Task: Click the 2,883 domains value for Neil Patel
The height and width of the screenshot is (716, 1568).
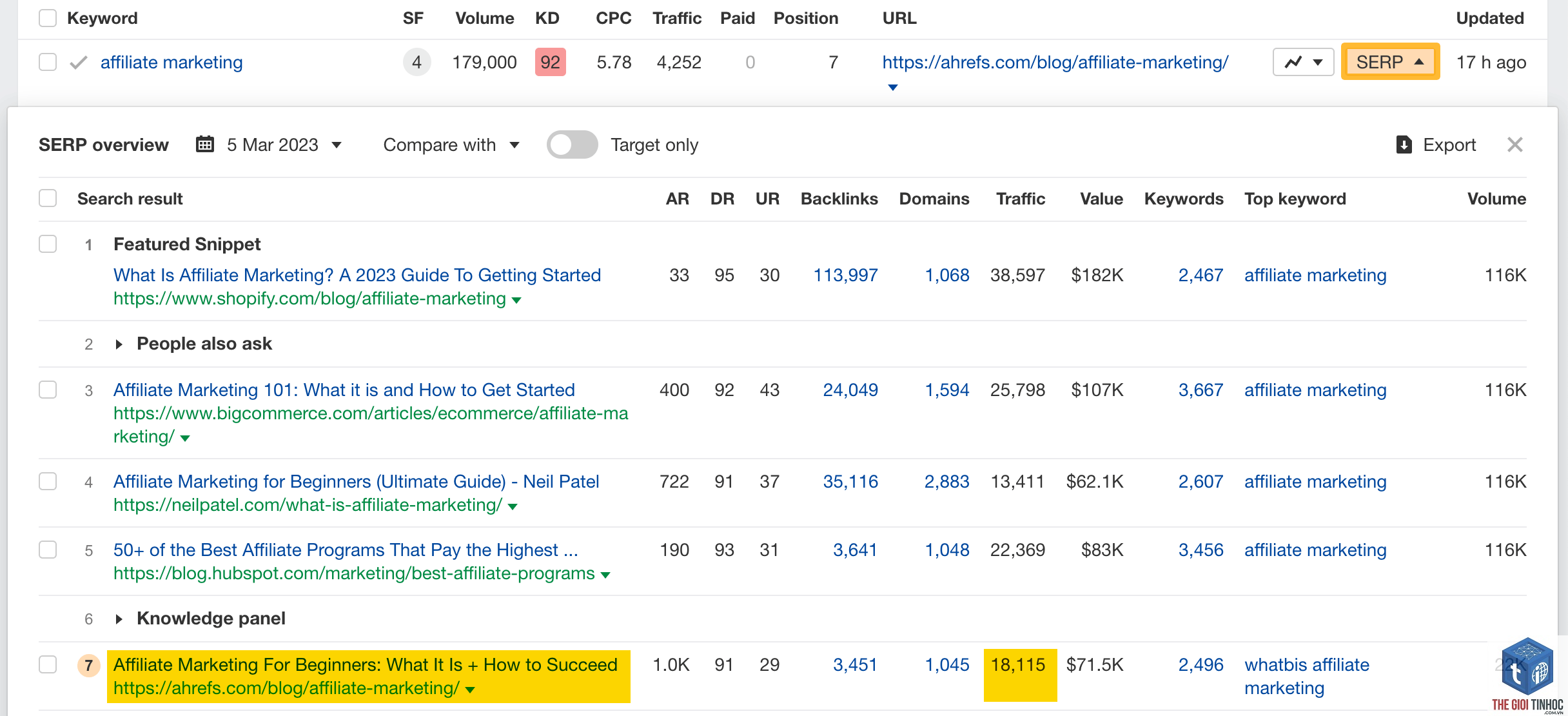Action: pos(946,482)
